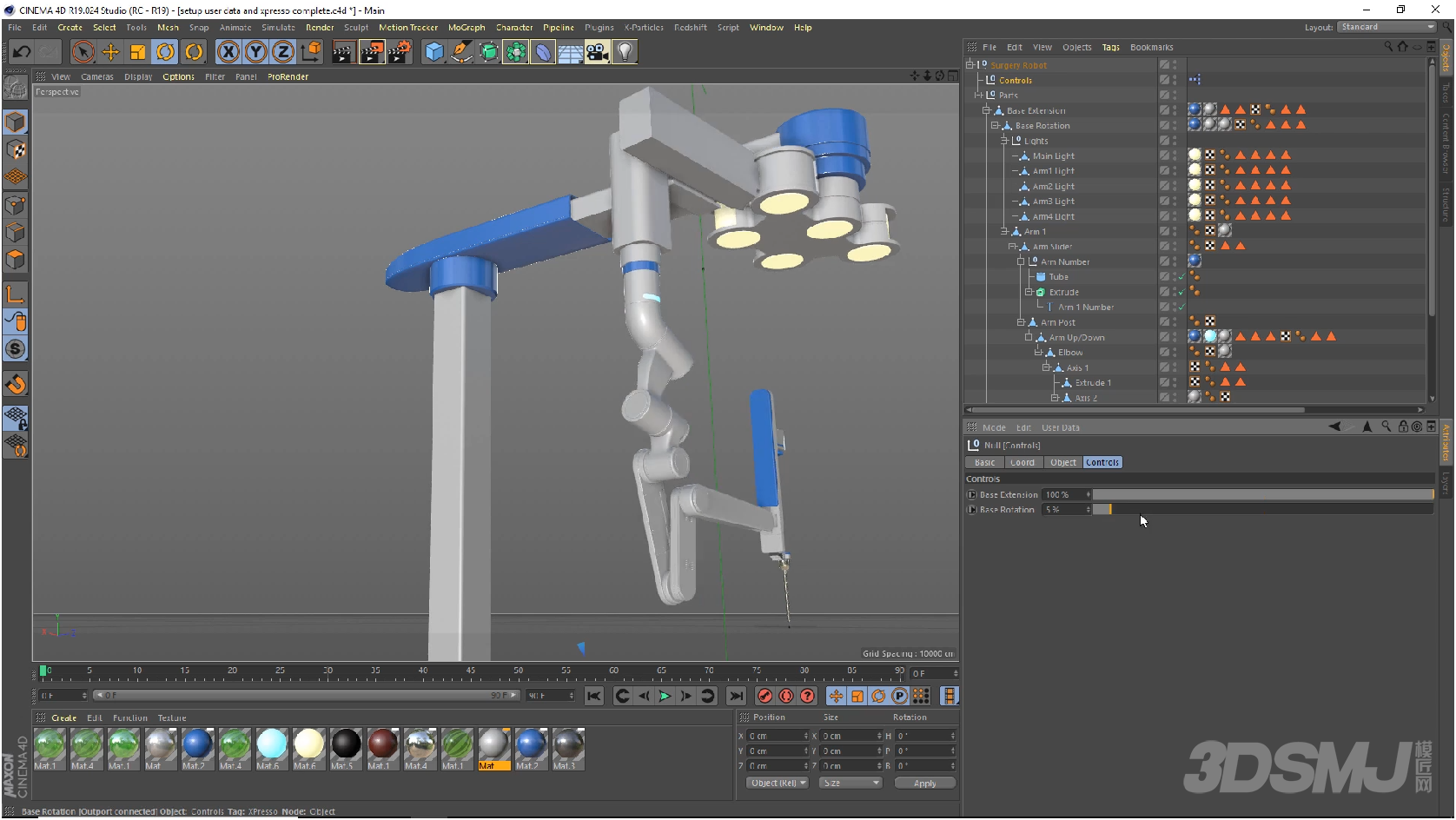Open the Simulate menu
Screen dimensions: 1456x820
[278, 28]
